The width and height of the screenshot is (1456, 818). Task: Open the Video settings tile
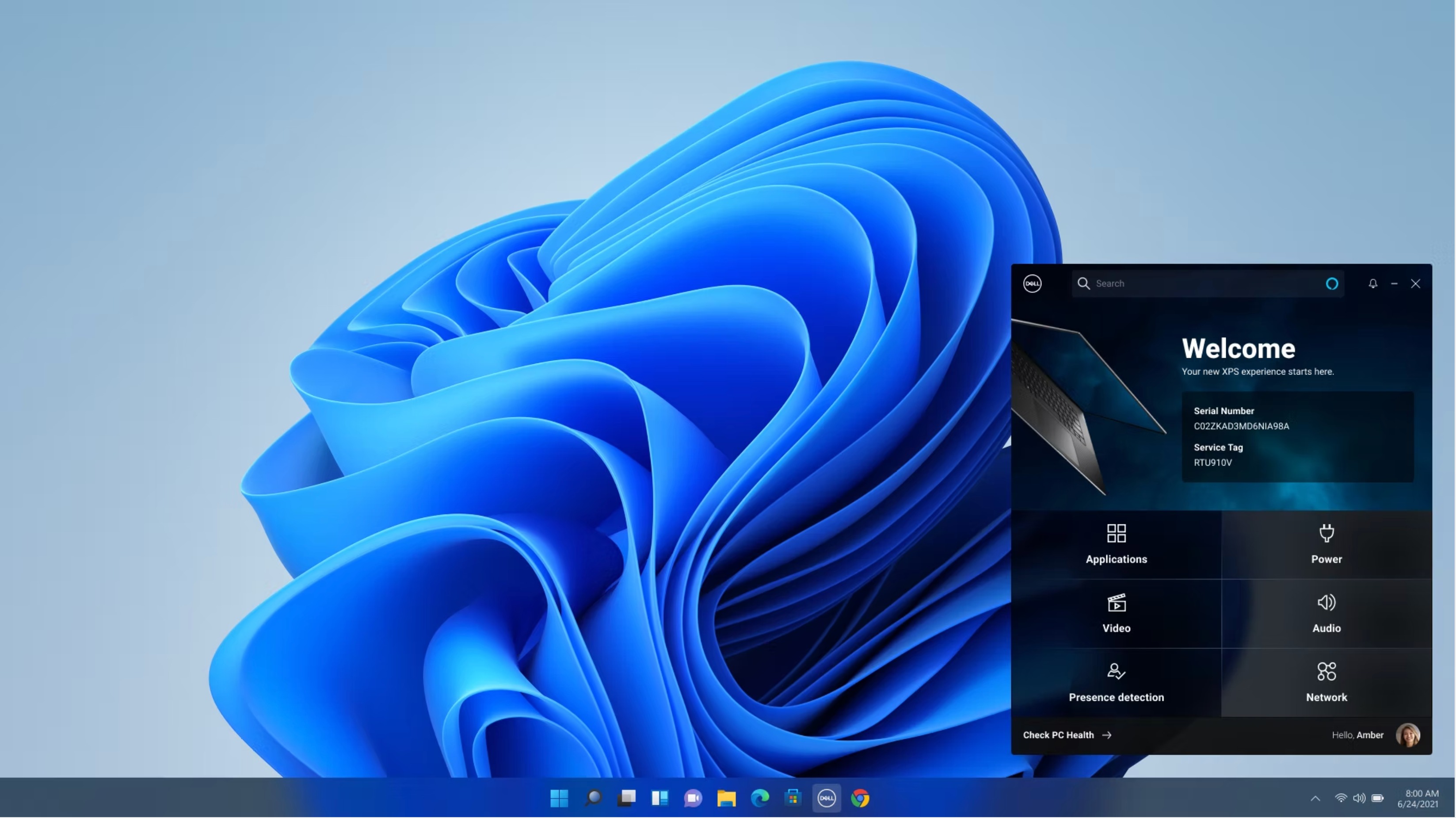[x=1116, y=613]
